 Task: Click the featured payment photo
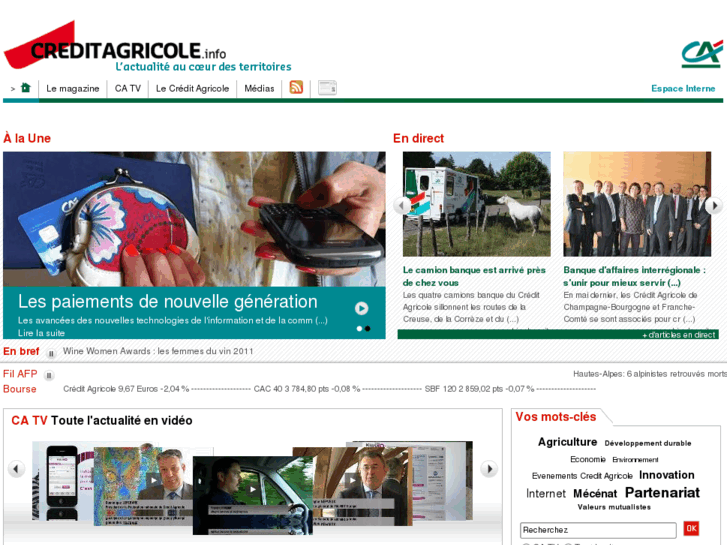point(194,219)
